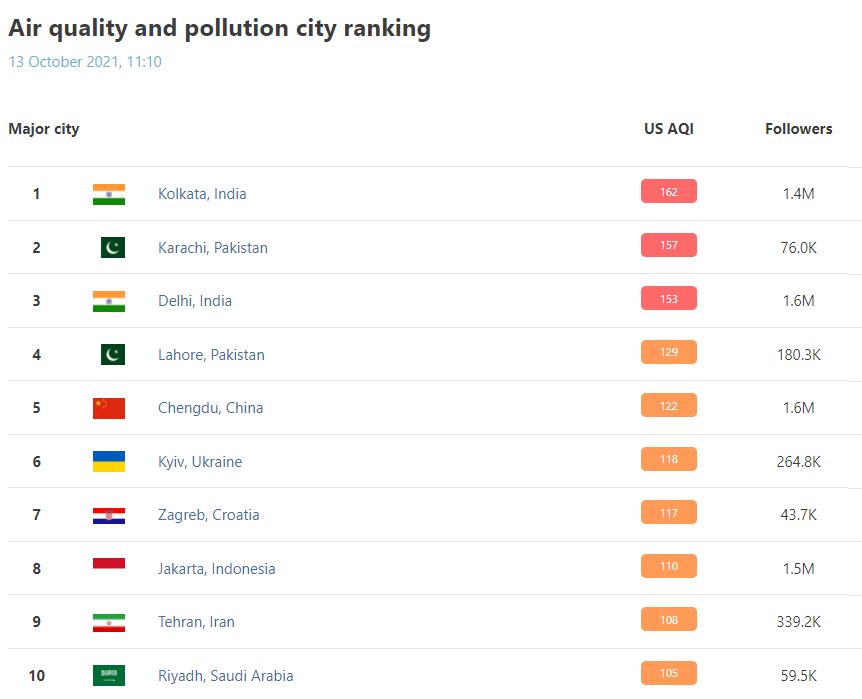
Task: Click the Followers column header
Action: click(x=799, y=129)
